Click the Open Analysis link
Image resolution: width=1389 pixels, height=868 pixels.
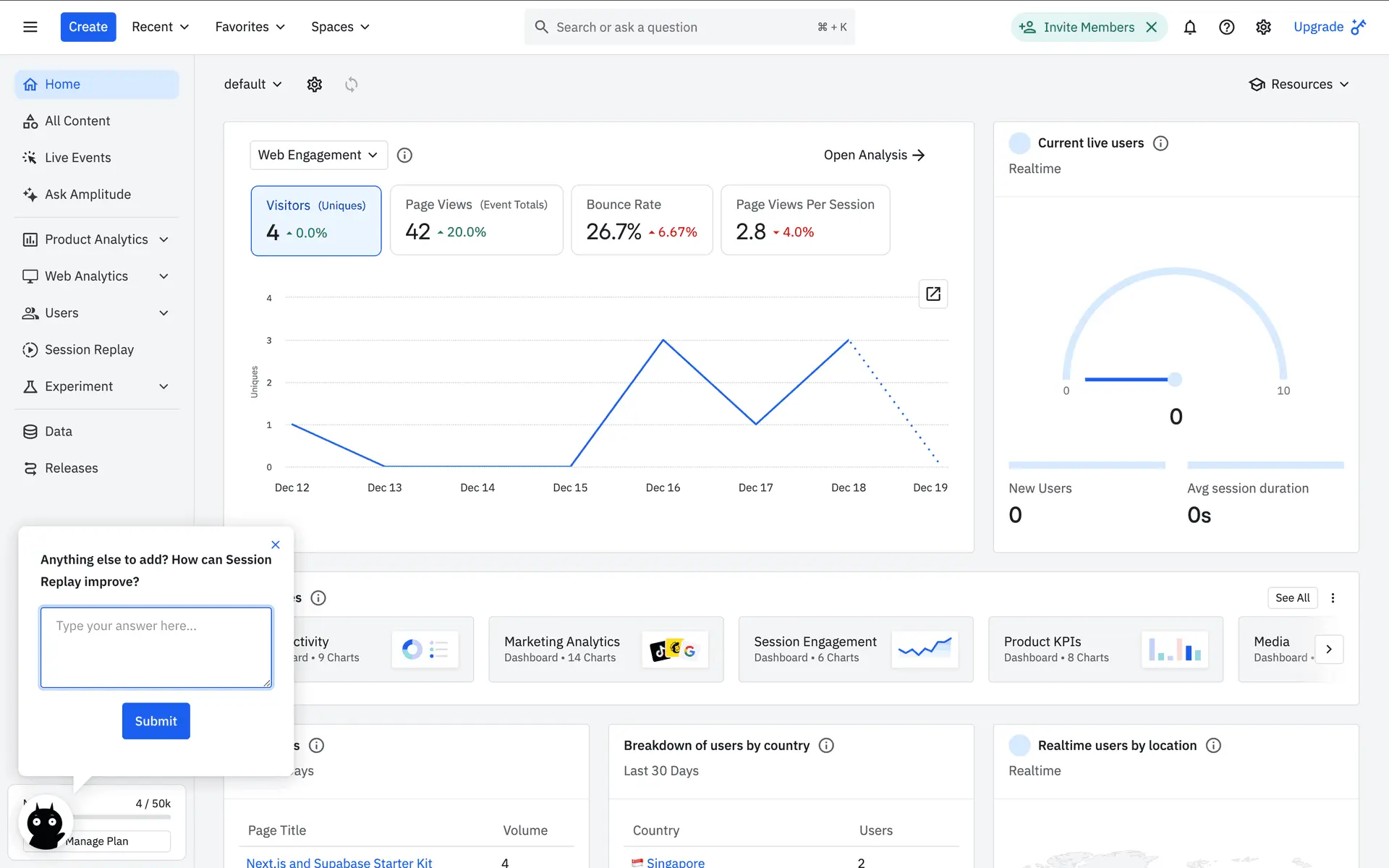[x=874, y=156]
